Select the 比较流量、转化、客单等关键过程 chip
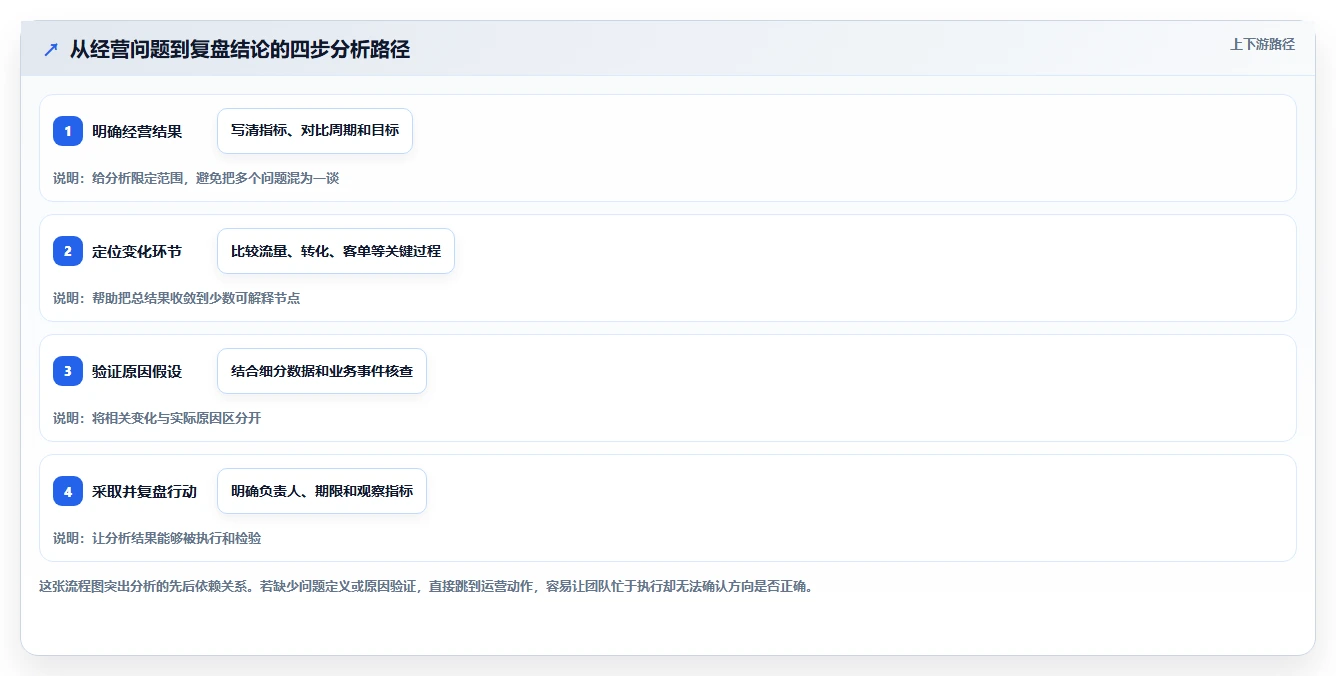Image resolution: width=1336 pixels, height=676 pixels. click(x=336, y=251)
